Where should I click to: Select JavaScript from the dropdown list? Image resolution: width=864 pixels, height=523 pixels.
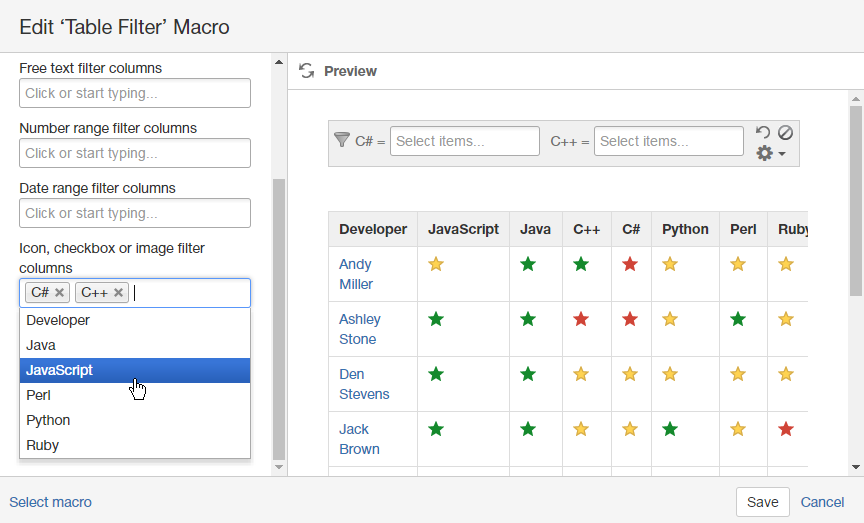point(134,370)
